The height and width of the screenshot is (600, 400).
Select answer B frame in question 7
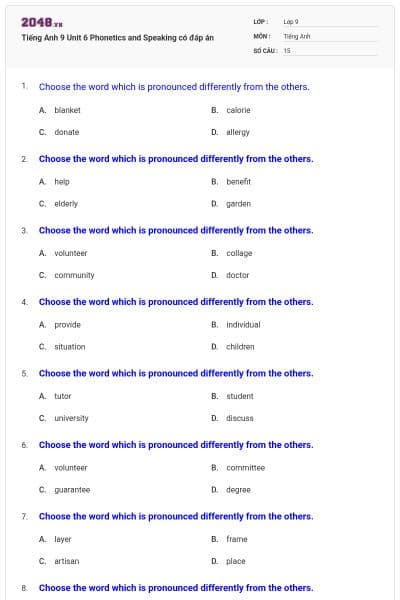click(229, 539)
